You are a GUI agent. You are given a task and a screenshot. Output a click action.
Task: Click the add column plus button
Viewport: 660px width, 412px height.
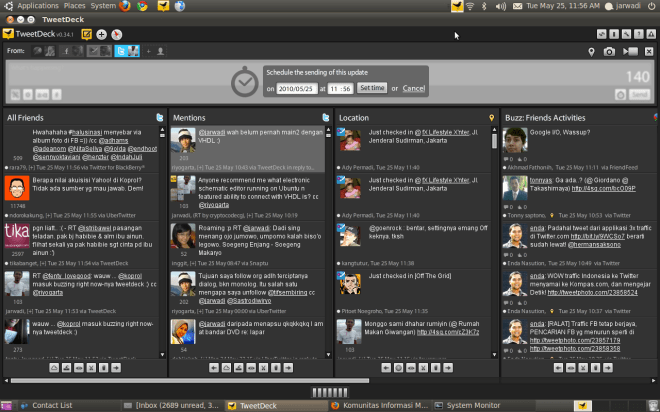(101, 35)
